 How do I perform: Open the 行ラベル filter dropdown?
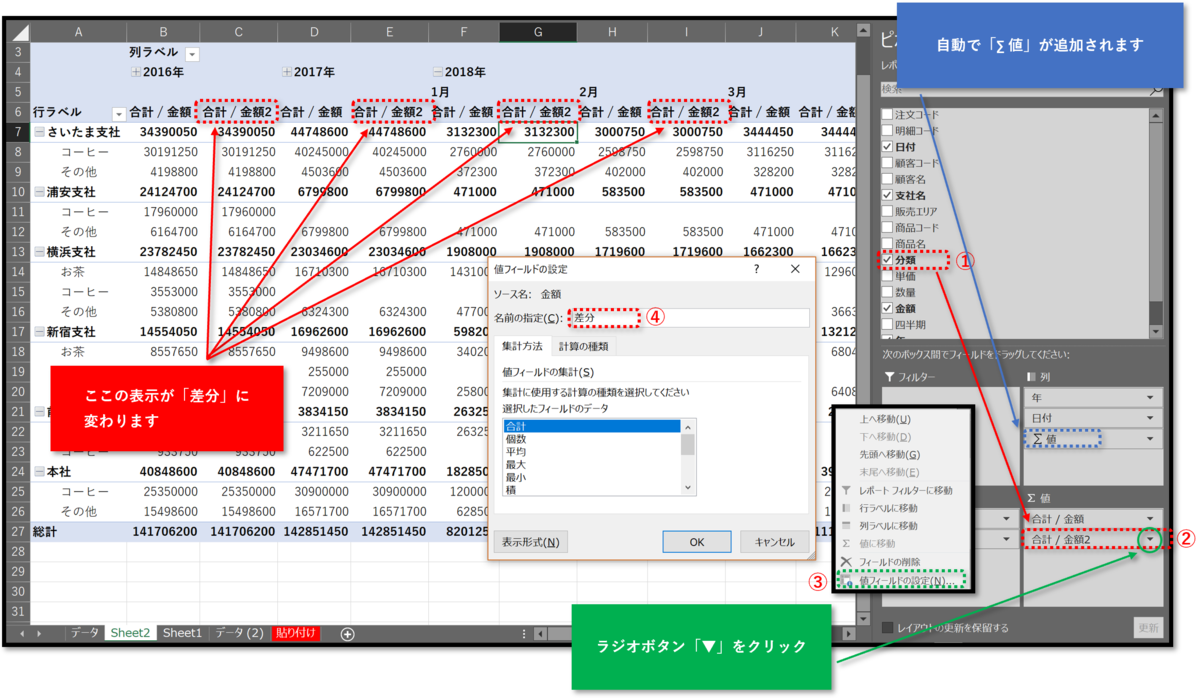tap(119, 113)
